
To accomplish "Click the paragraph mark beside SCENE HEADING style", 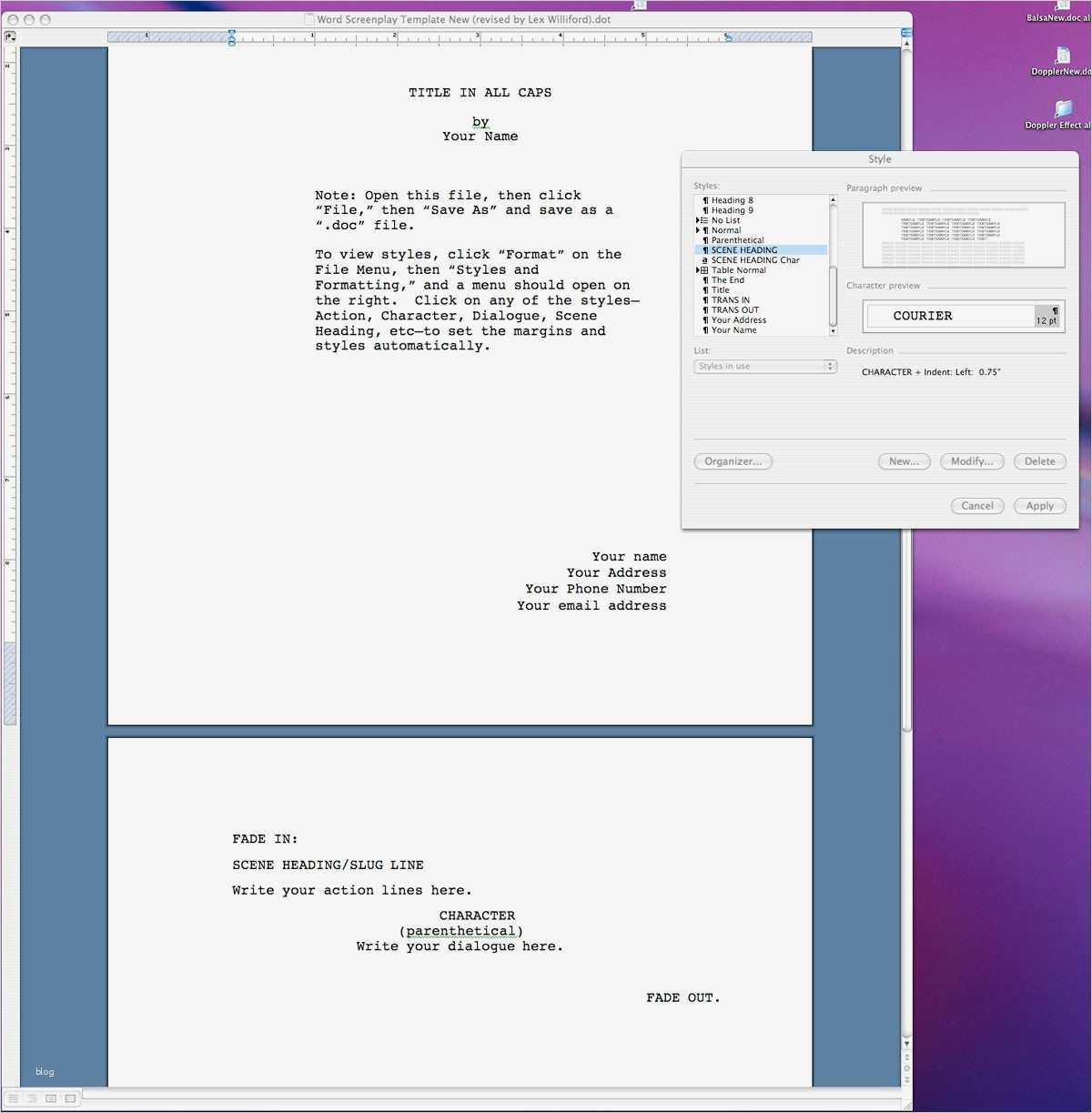I will 705,249.
